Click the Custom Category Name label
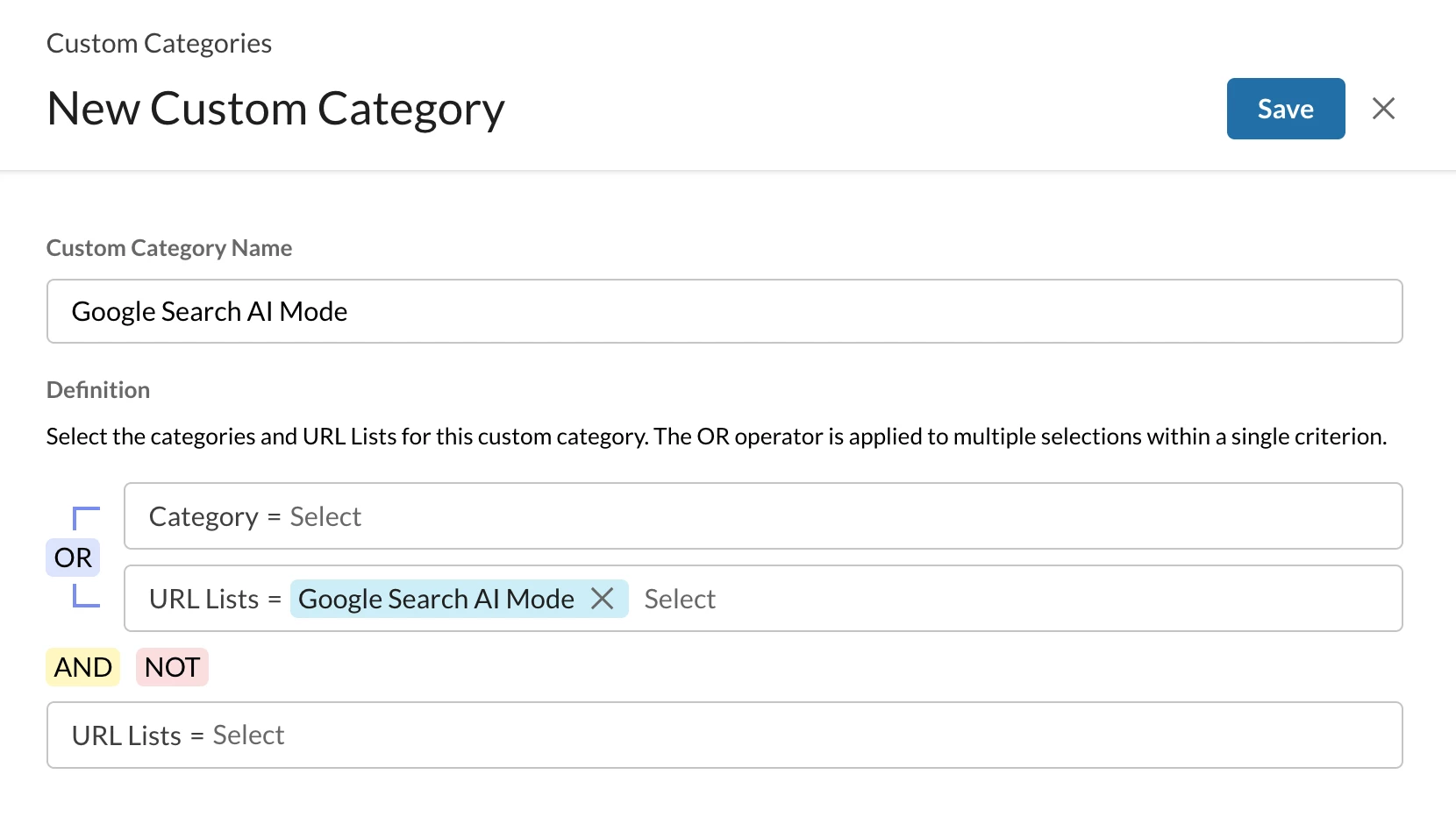 [x=169, y=248]
